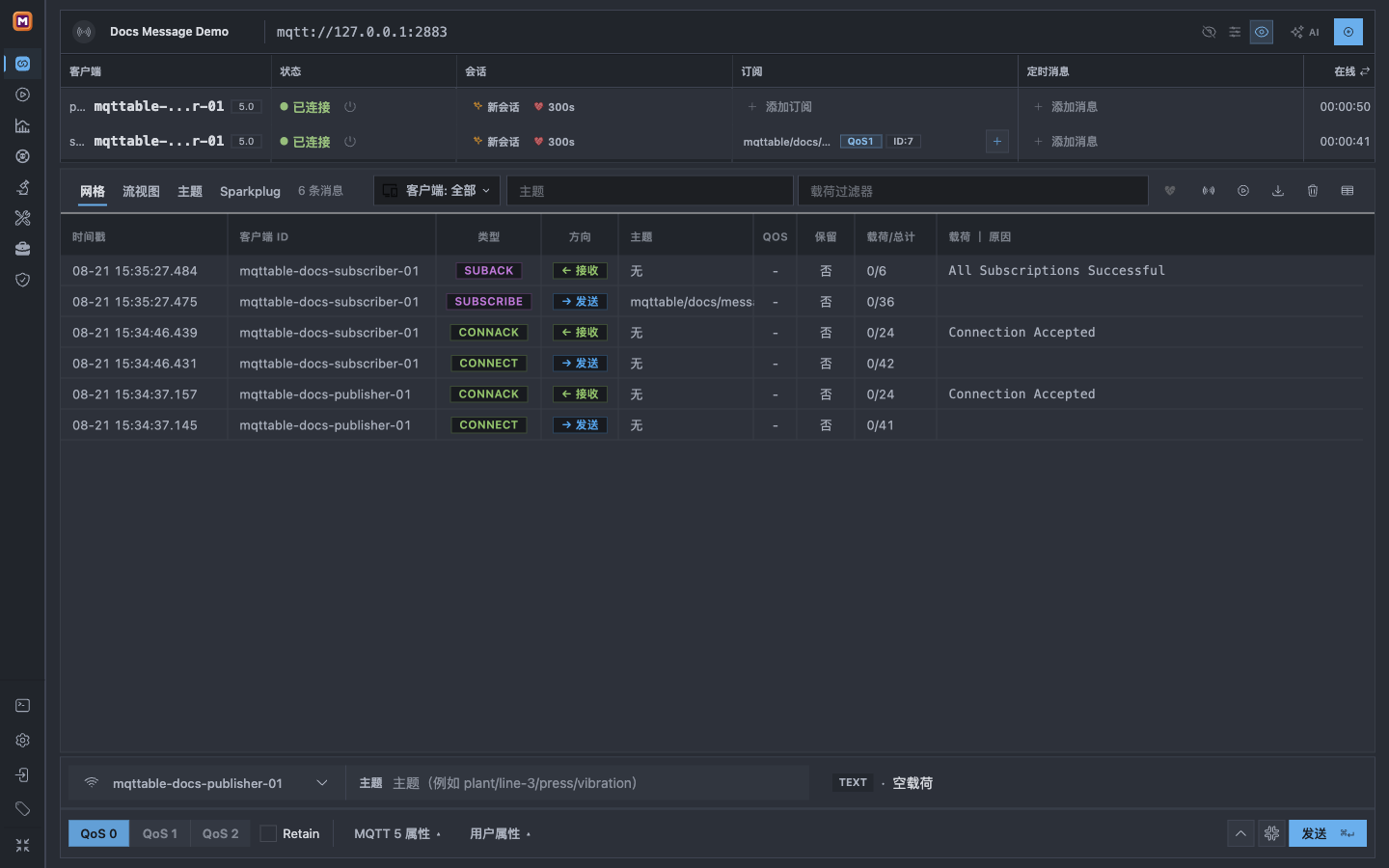Open the 客户端: 全部 filter dropdown

[436, 191]
